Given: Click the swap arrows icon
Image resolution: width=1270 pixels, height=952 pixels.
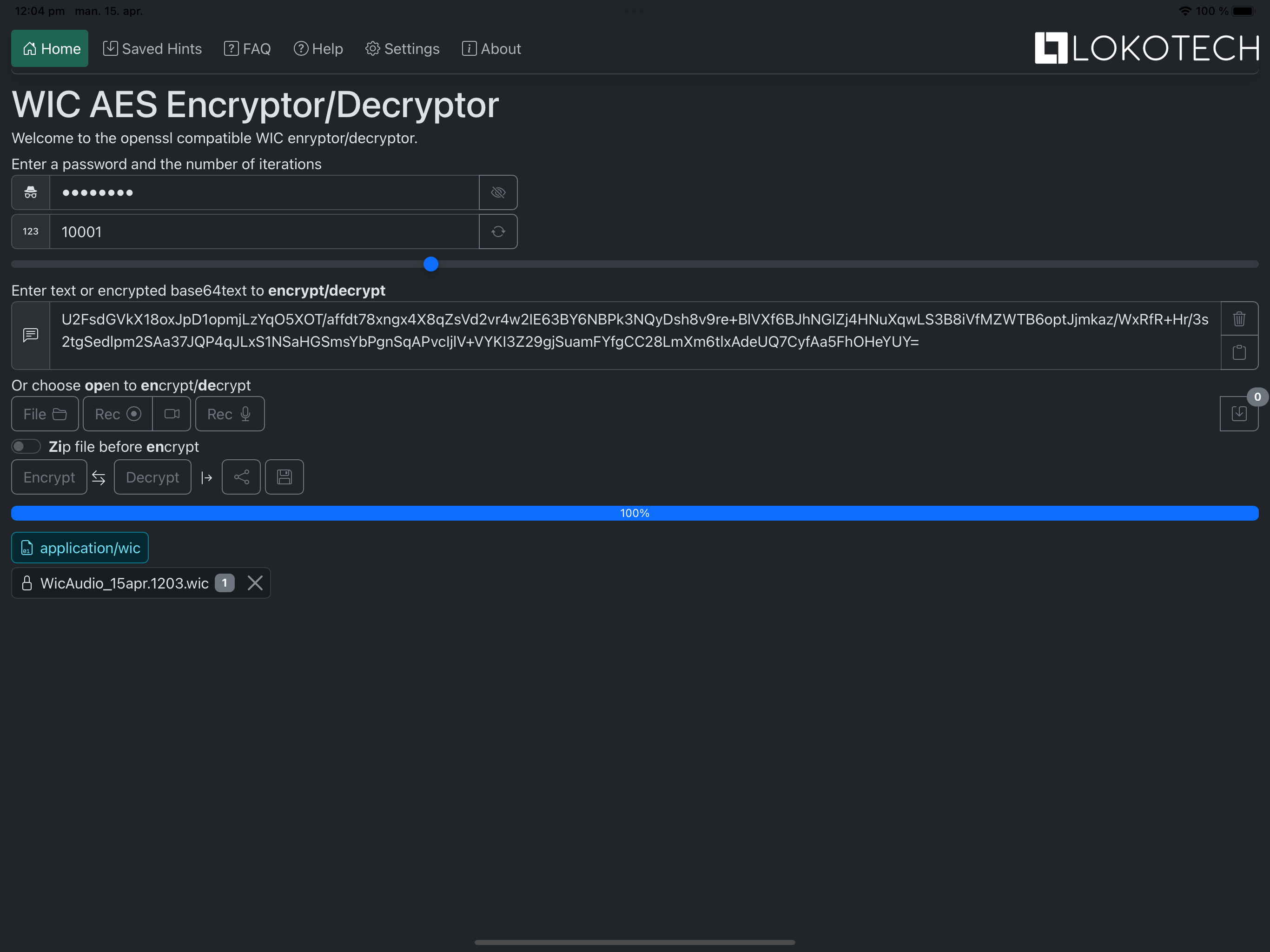Looking at the screenshot, I should (99, 477).
